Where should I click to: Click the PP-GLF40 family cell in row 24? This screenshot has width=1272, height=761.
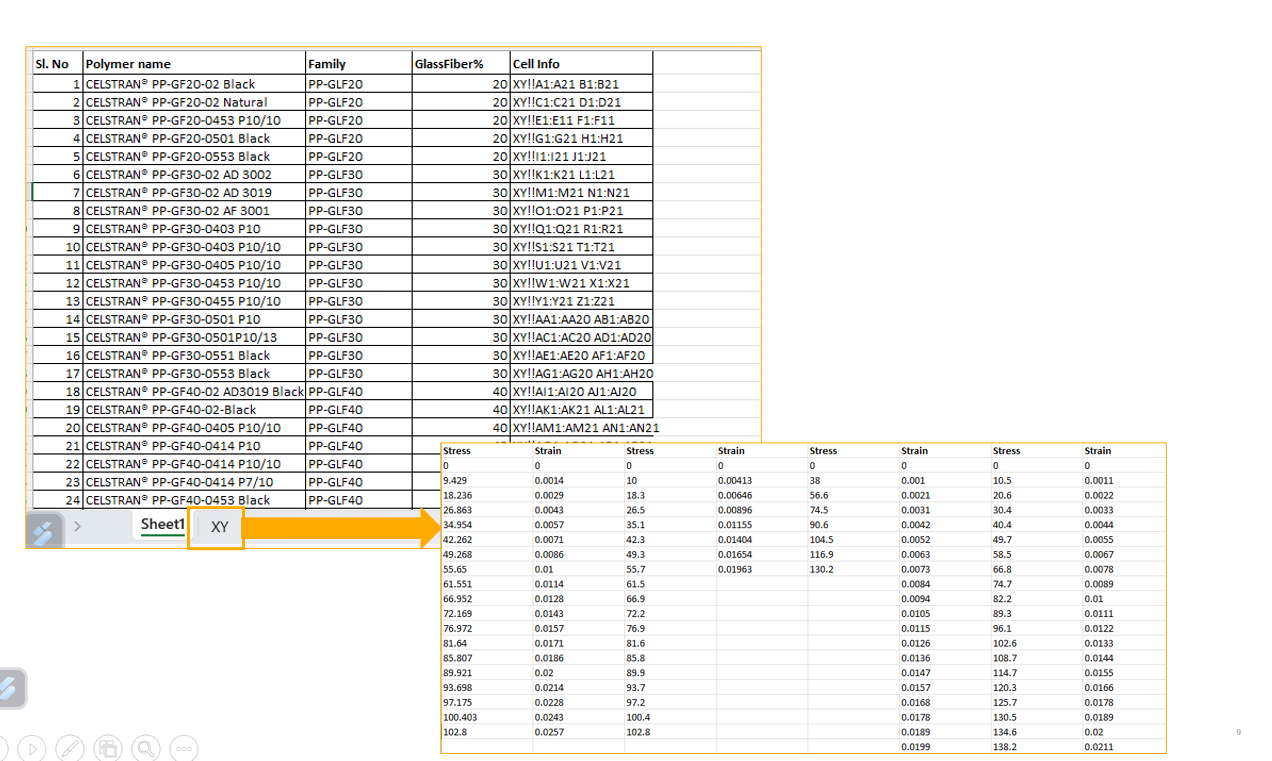coord(358,500)
